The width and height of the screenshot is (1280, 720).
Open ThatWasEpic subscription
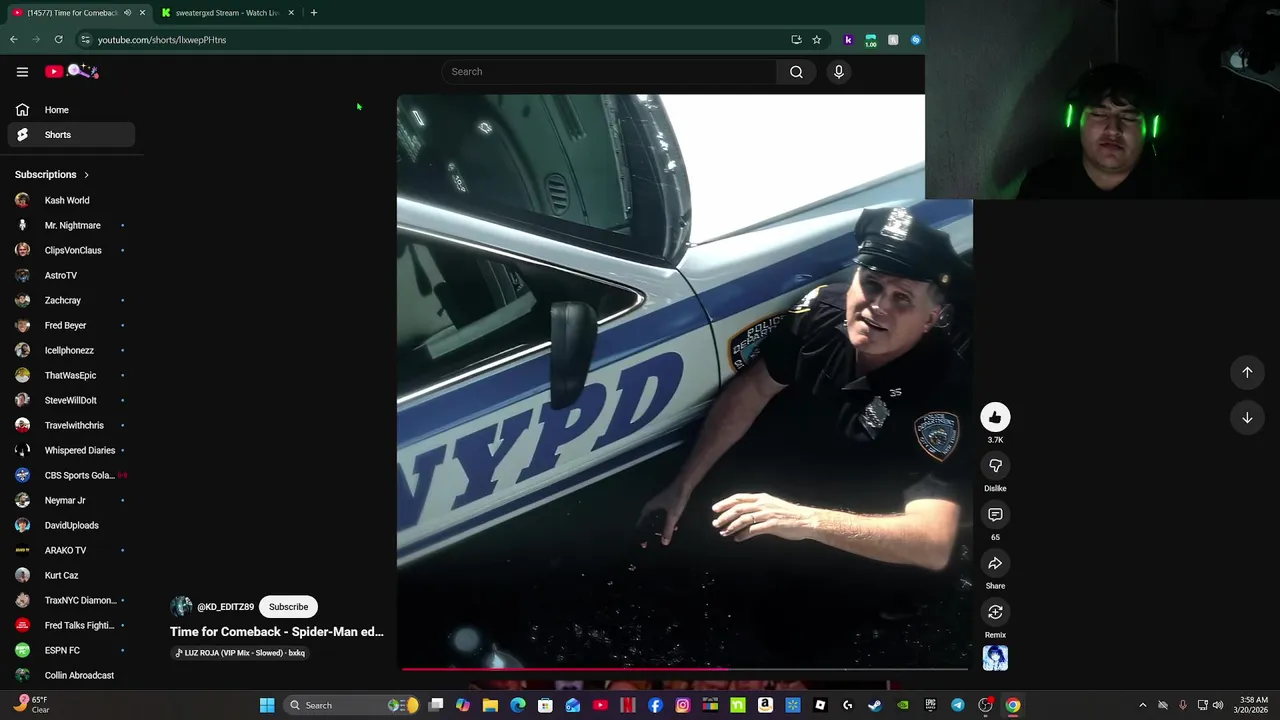tap(71, 375)
